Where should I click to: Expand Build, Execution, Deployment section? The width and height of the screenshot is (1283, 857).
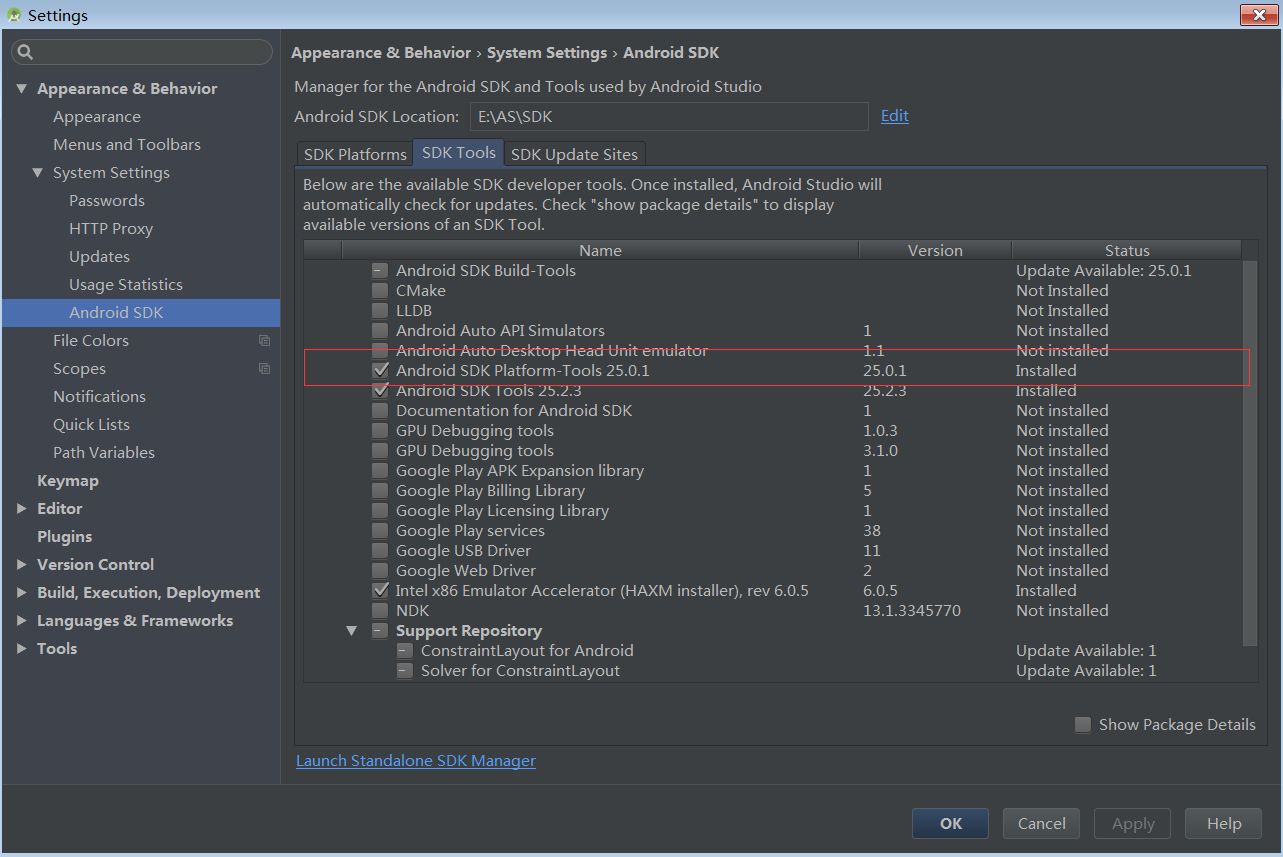[22, 593]
